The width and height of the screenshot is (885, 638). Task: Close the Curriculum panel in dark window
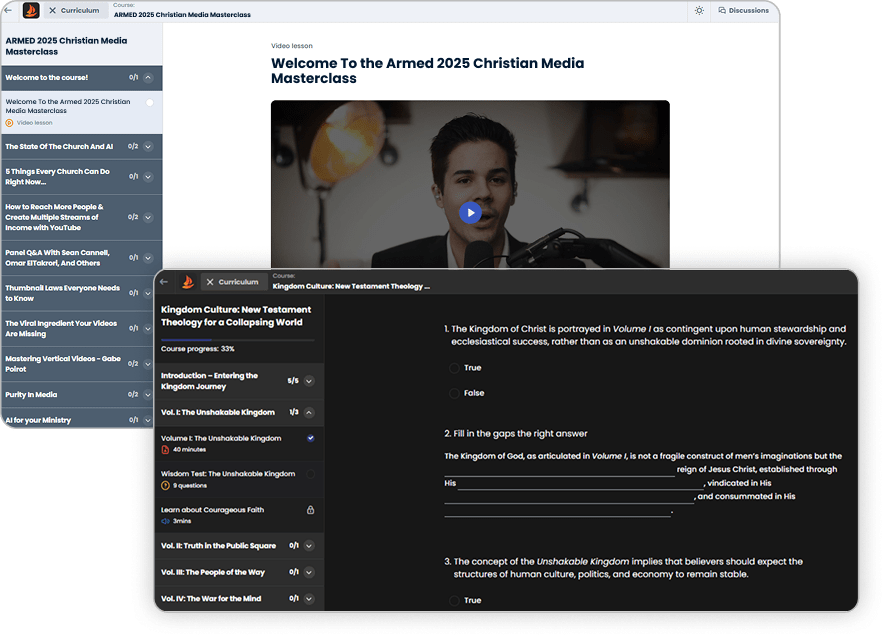tap(210, 282)
